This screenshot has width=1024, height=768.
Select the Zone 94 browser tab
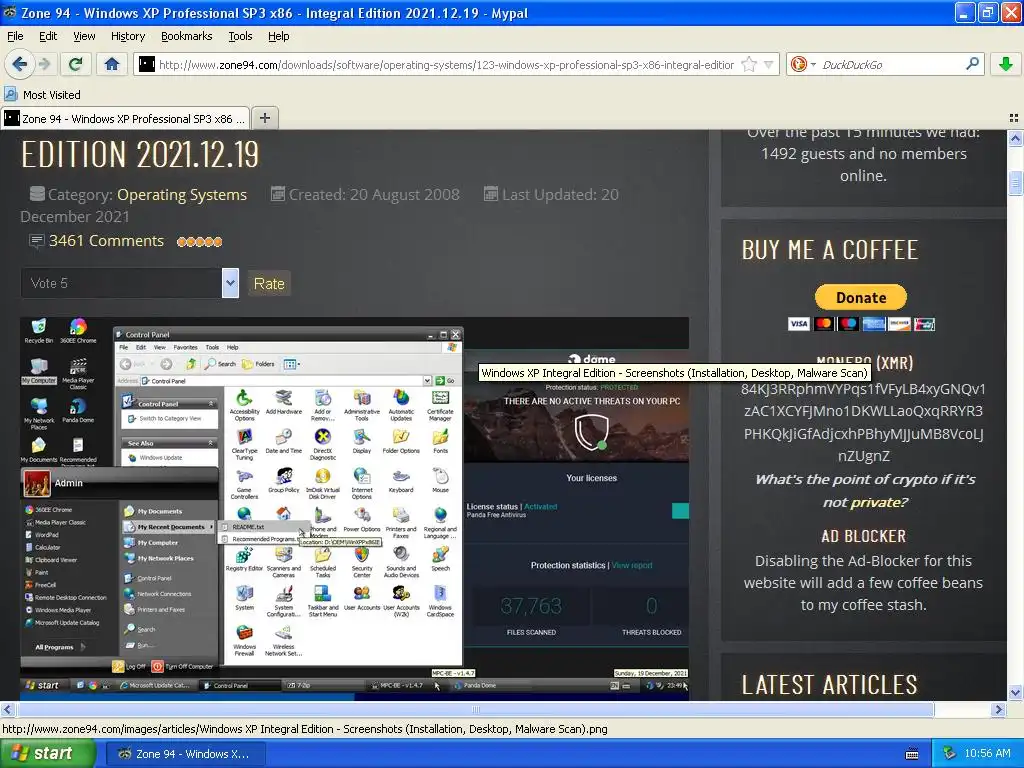[125, 118]
